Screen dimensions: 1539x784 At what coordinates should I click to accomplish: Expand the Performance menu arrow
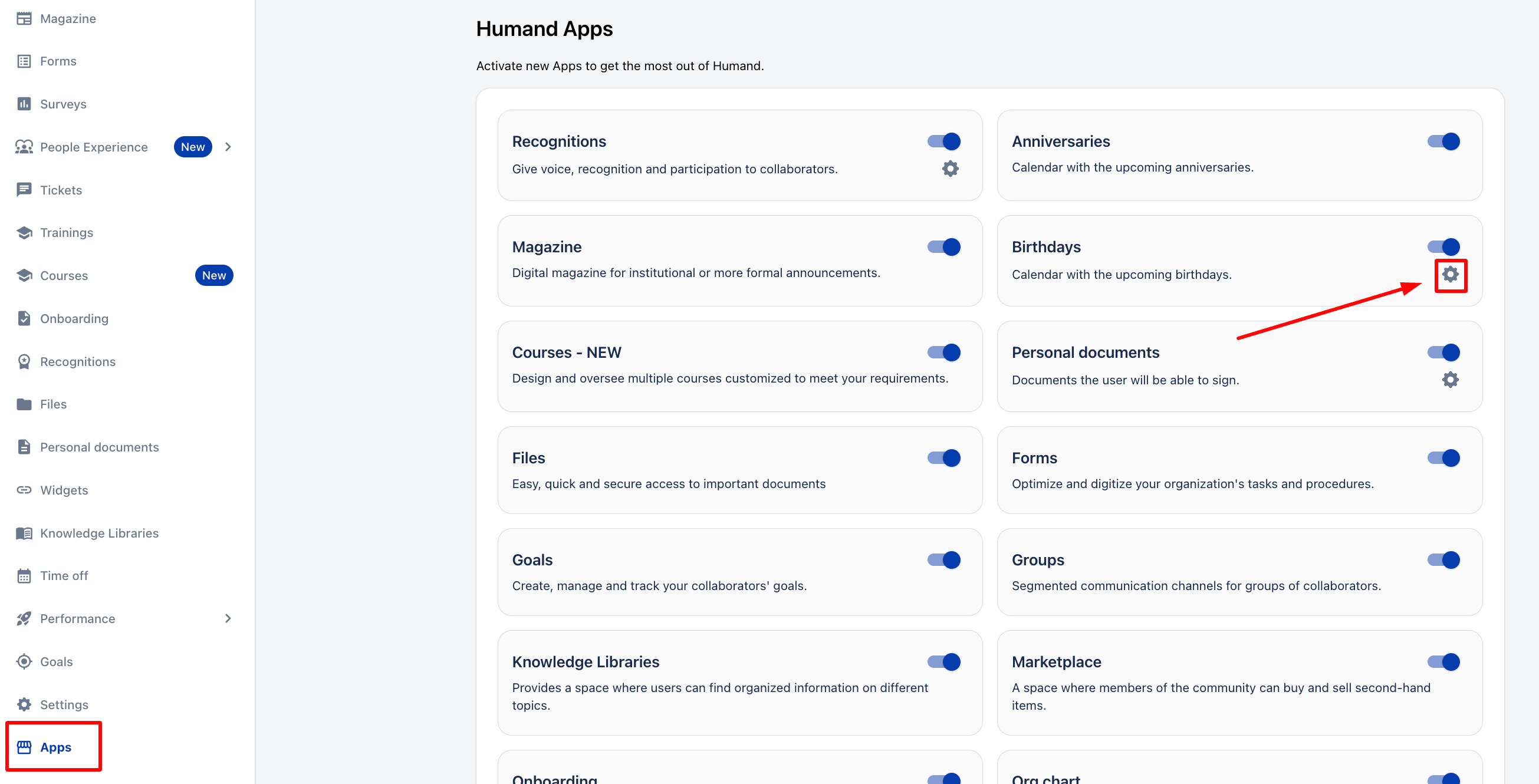(228, 618)
